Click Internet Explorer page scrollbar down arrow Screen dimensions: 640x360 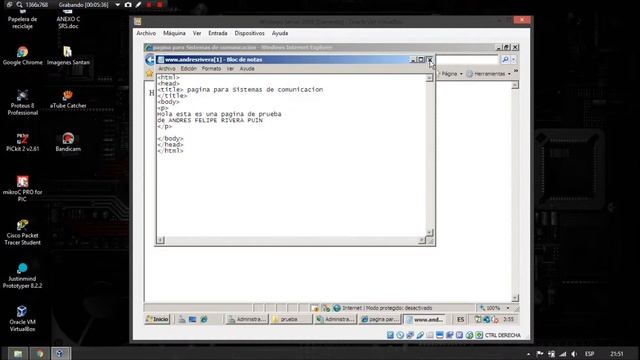tap(515, 298)
